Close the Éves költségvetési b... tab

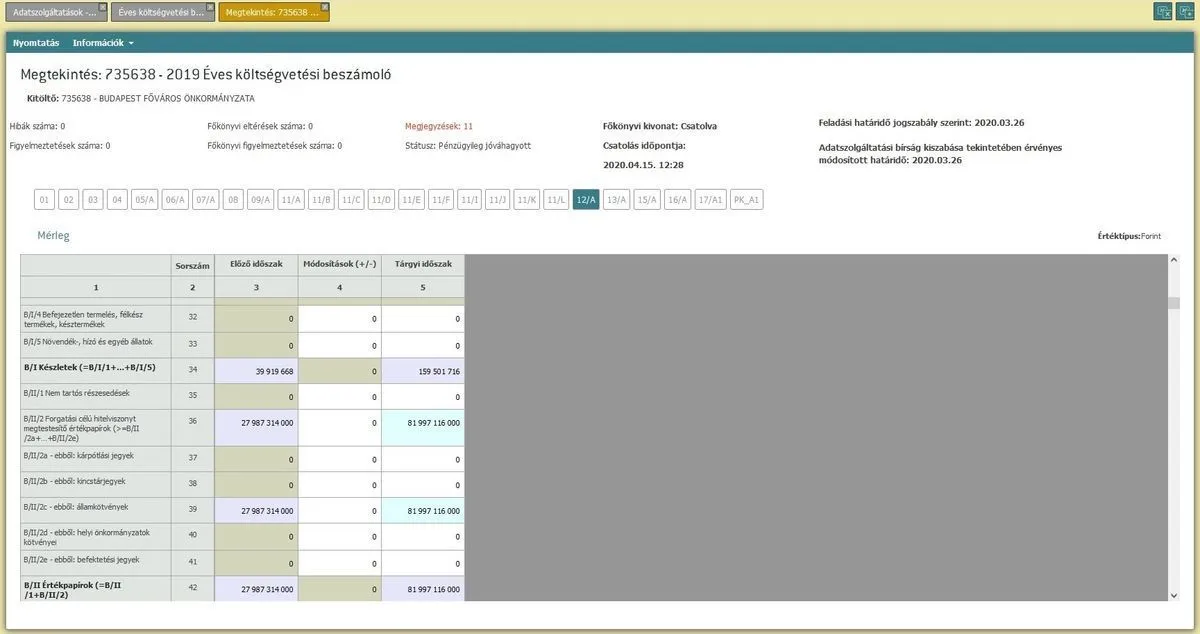pos(210,7)
